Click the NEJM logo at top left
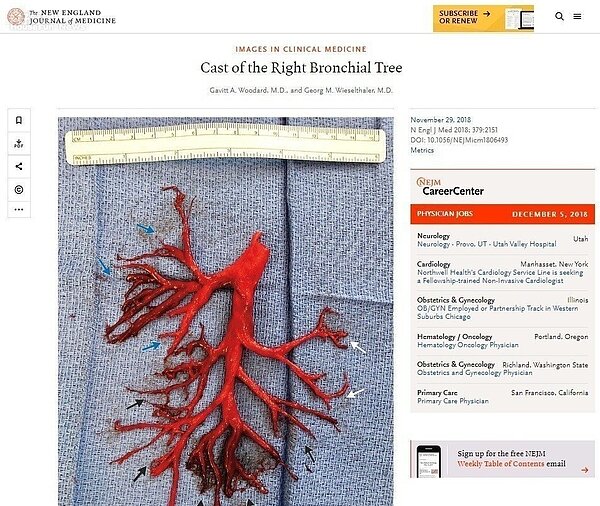 tap(61, 17)
